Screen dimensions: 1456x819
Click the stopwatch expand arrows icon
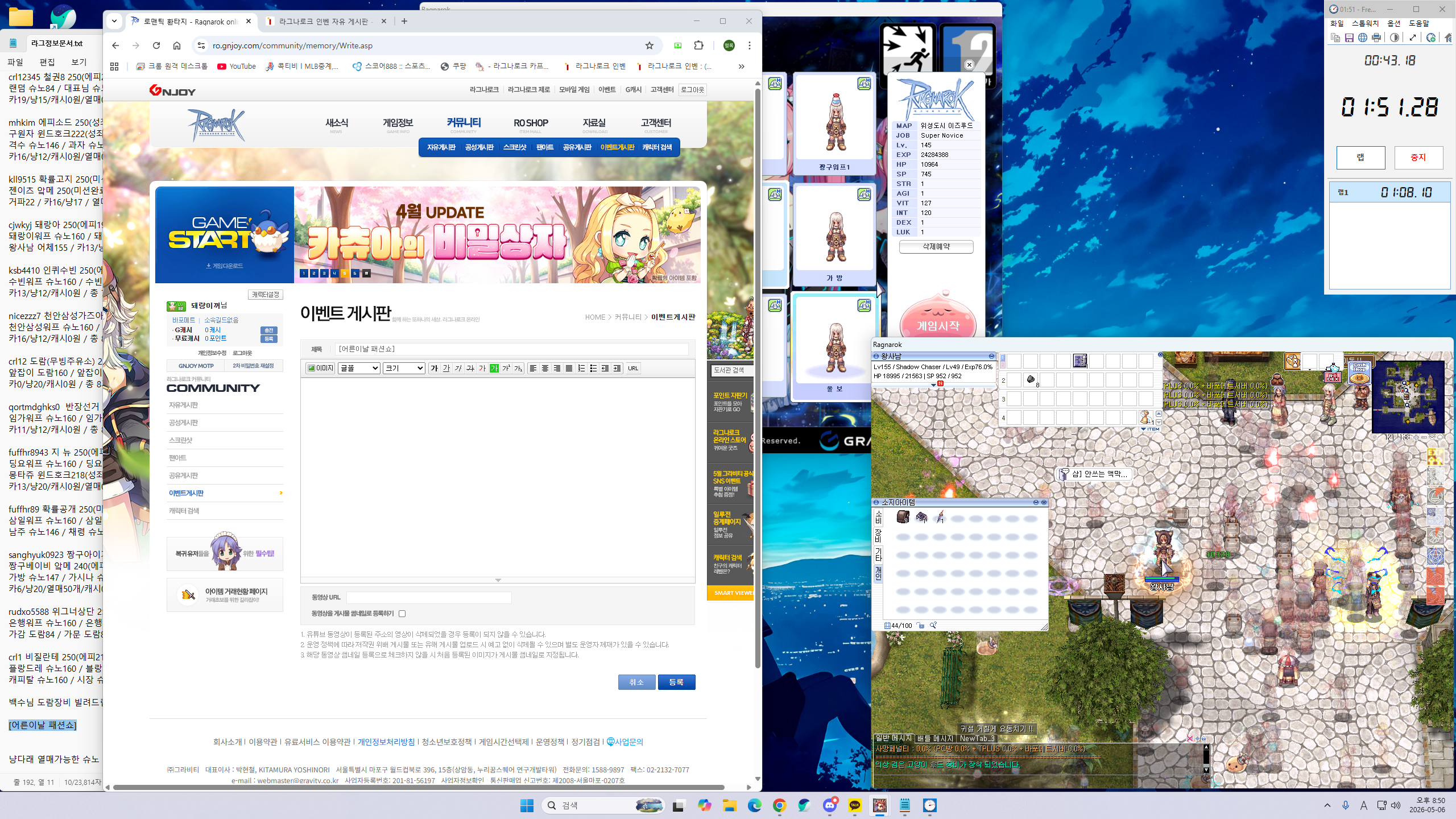coord(1413,38)
